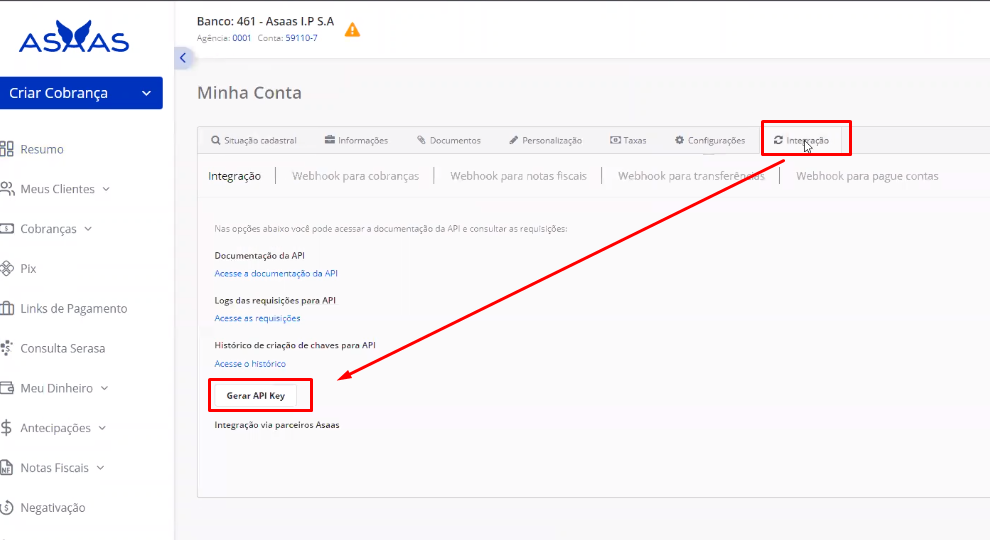Open Webhook para transferências sub-tab
990x540 pixels.
pyautogui.click(x=691, y=176)
